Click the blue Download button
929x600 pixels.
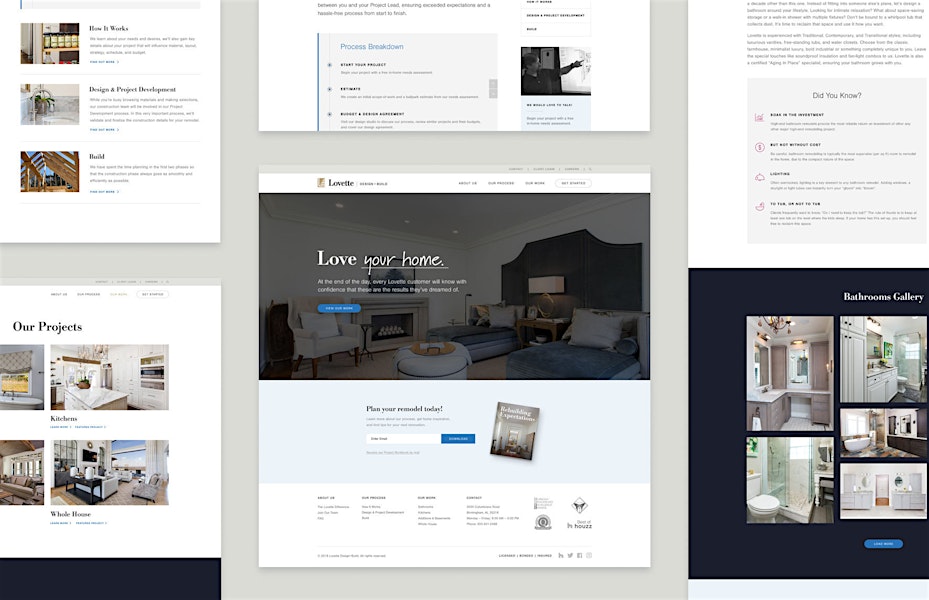458,438
